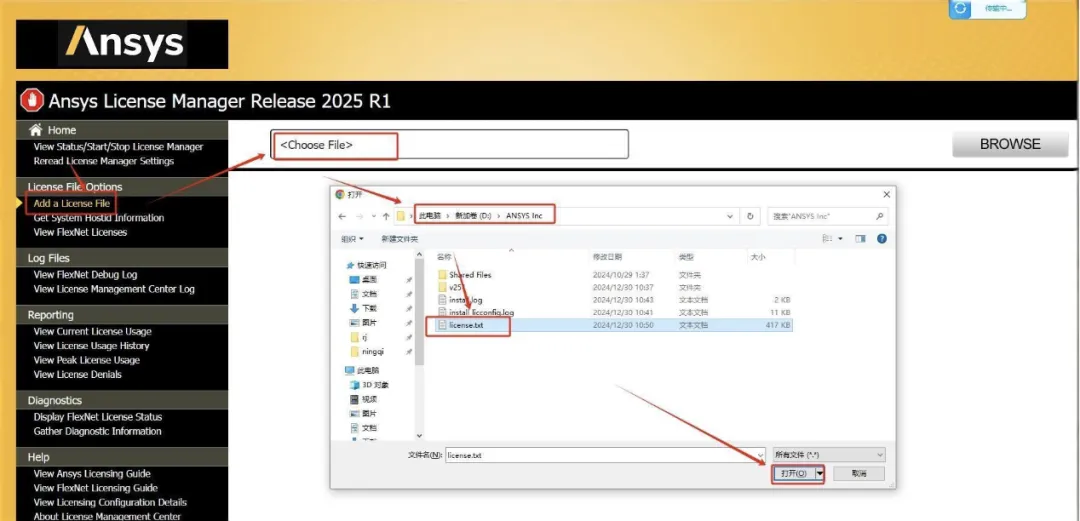Open Display FlexNet License Status
Screen dimensions: 1080x521
point(98,417)
